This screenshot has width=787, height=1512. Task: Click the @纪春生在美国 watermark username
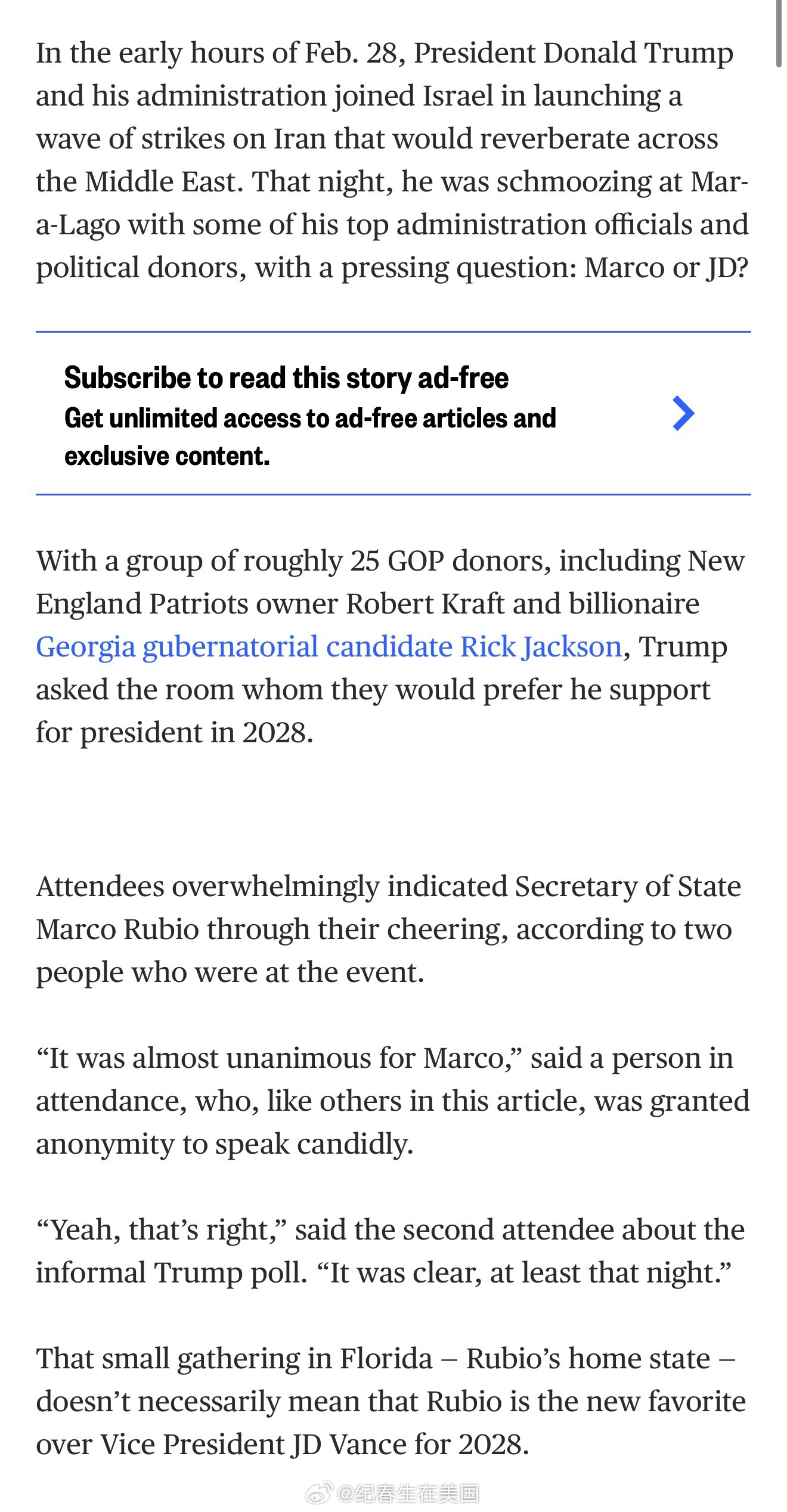[x=408, y=1494]
